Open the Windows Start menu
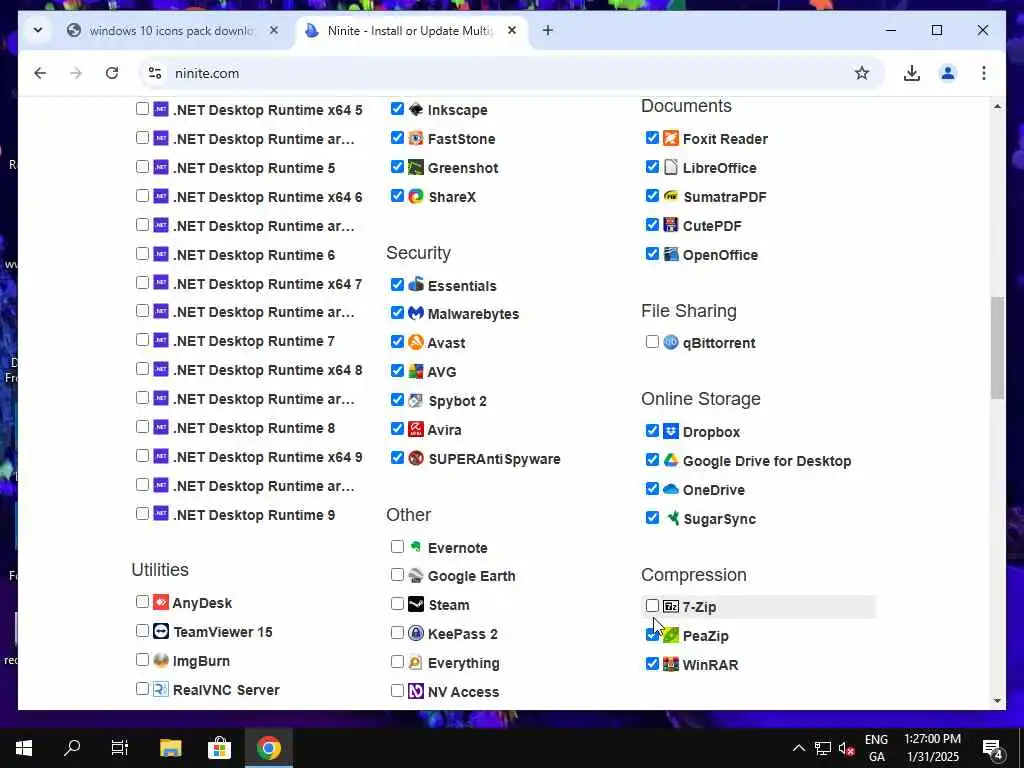 24,748
